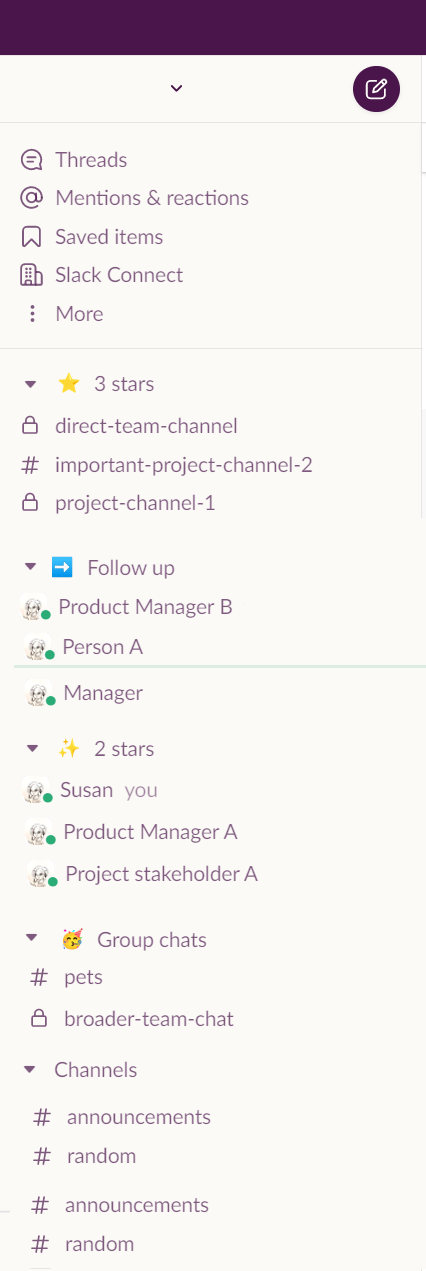Open Saved items bookmark
Viewport: 426px width, 1271px height.
click(x=91, y=237)
